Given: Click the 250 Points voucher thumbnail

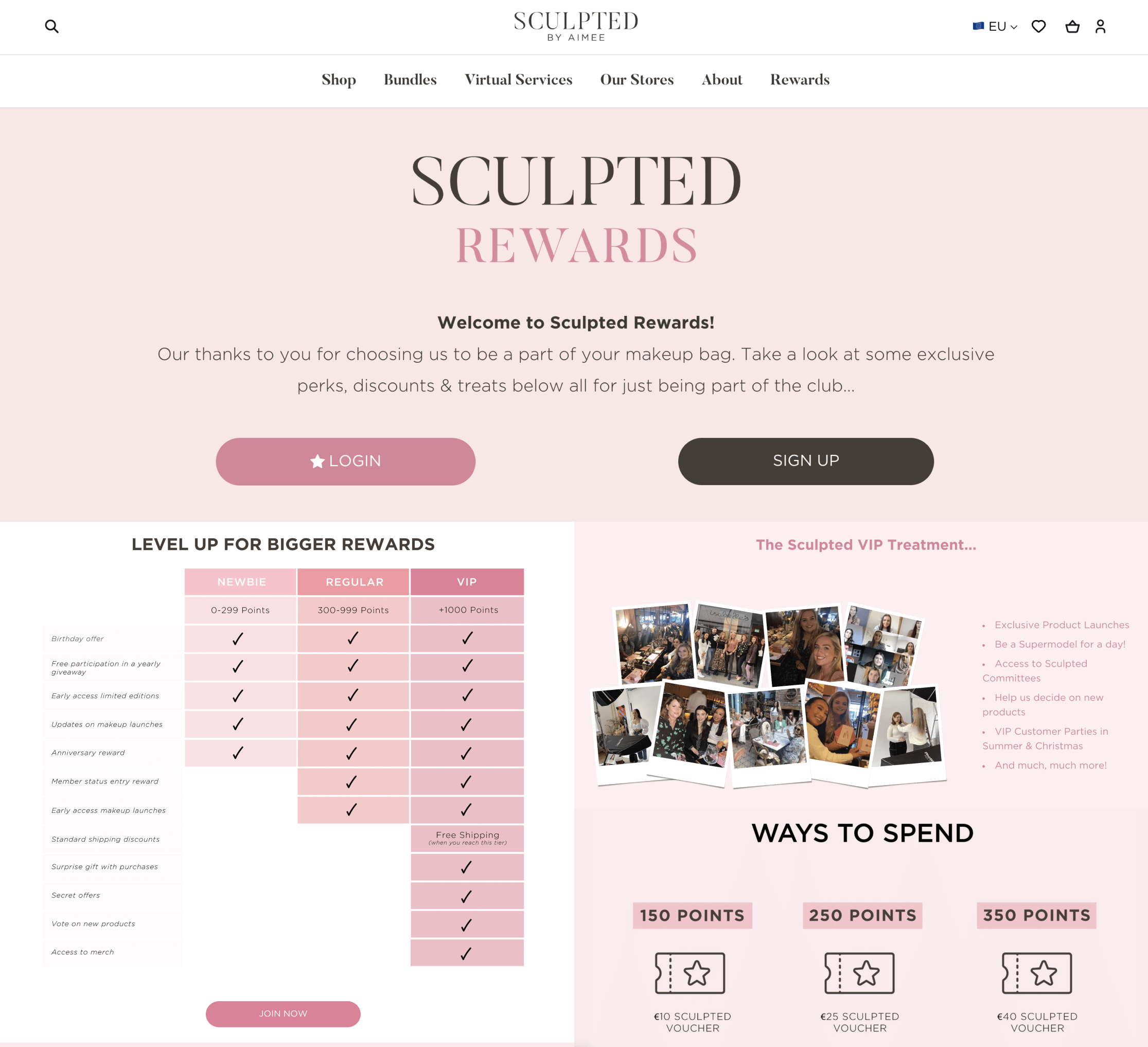Looking at the screenshot, I should 862,971.
